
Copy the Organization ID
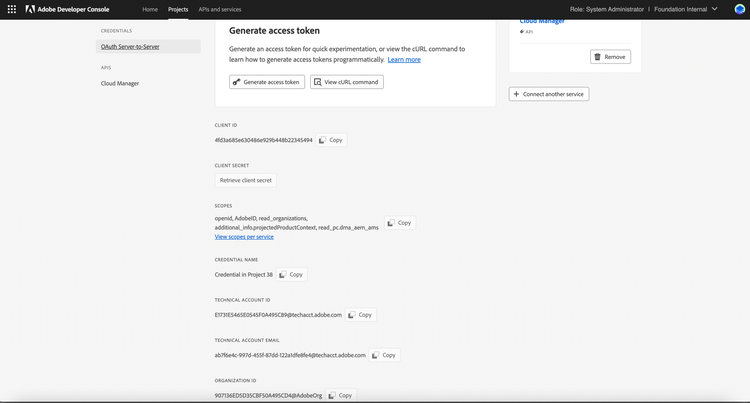point(341,395)
